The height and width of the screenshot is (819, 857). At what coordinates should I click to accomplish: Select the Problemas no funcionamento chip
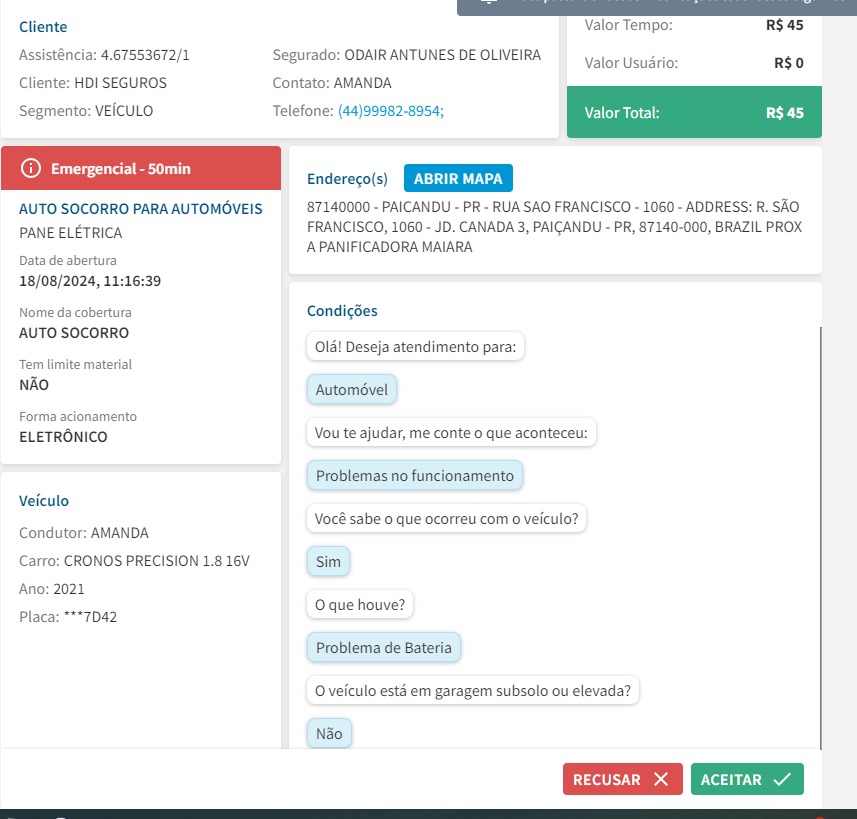(414, 476)
